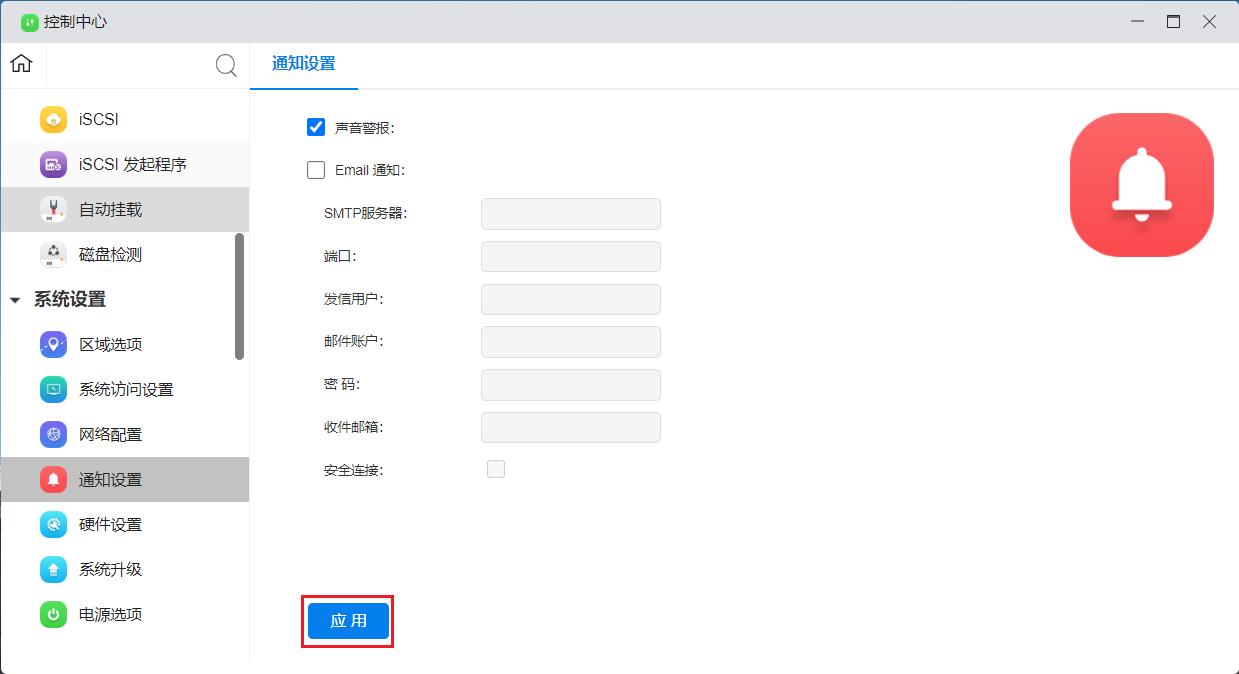Enable the Email 通知 checkbox
The image size is (1239, 674).
[316, 170]
